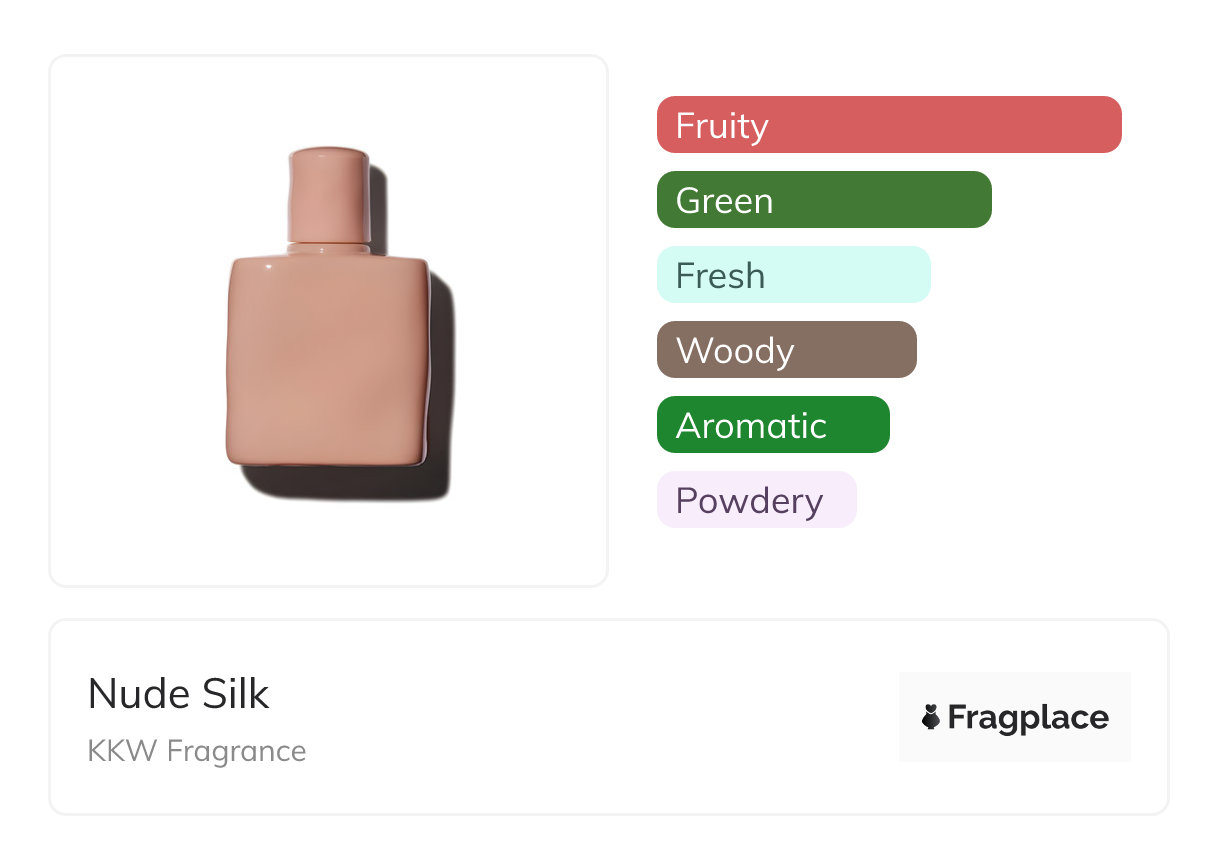Open the Nude Silk bottle image
The width and height of the screenshot is (1218, 864).
(x=329, y=320)
